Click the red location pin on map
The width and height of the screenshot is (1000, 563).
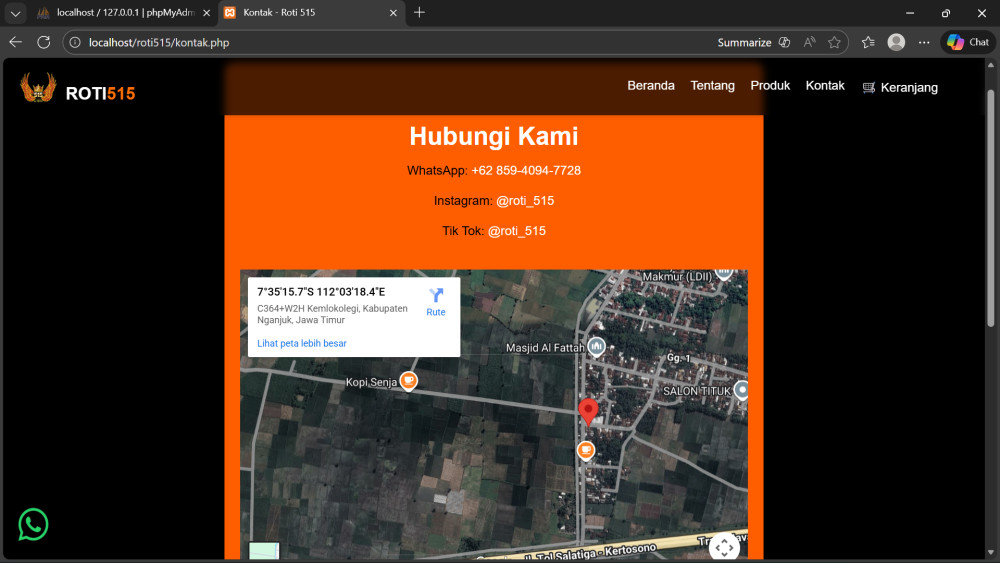[589, 411]
